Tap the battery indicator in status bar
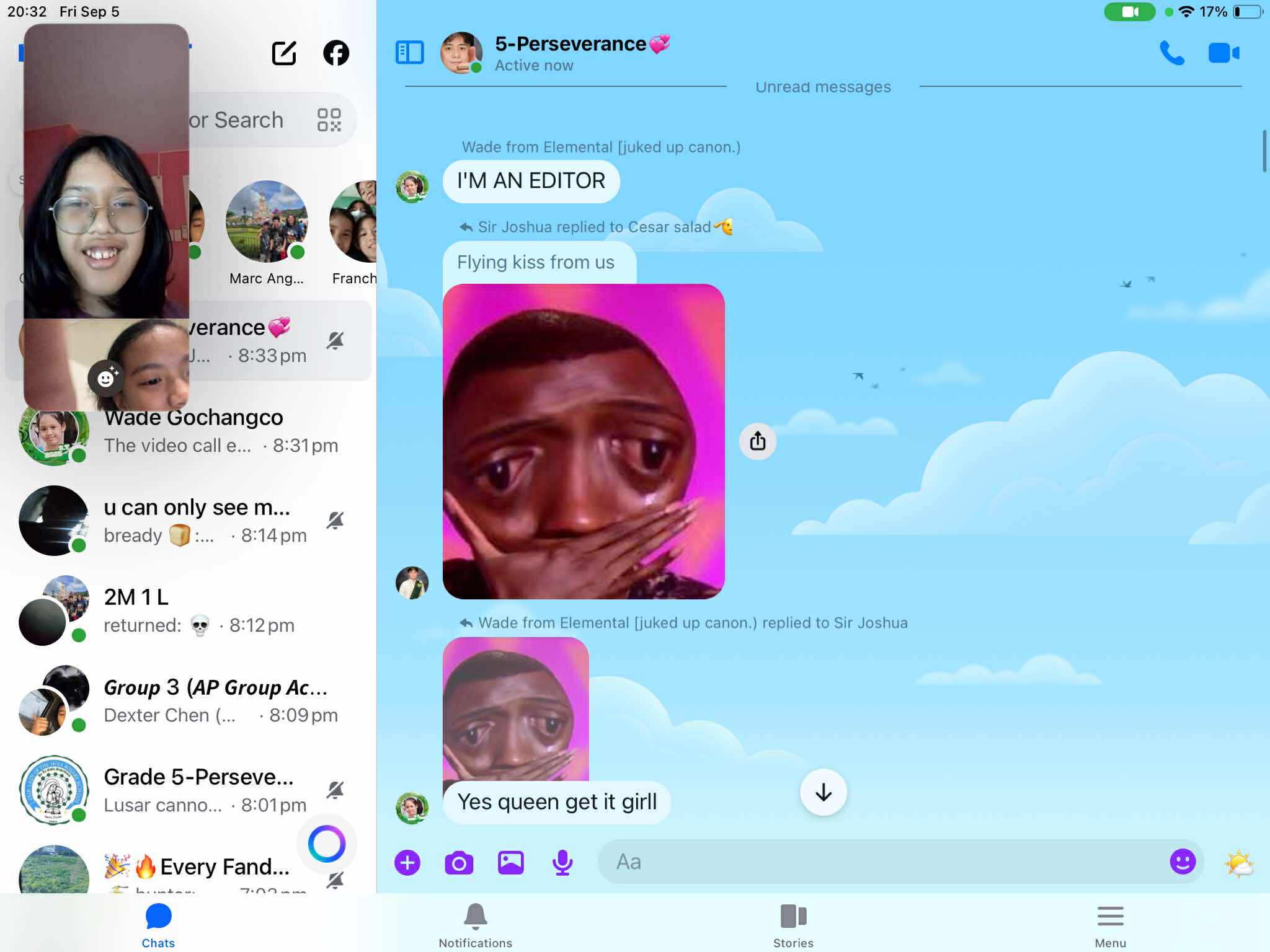Screen dimensions: 1270x952 (1248, 12)
